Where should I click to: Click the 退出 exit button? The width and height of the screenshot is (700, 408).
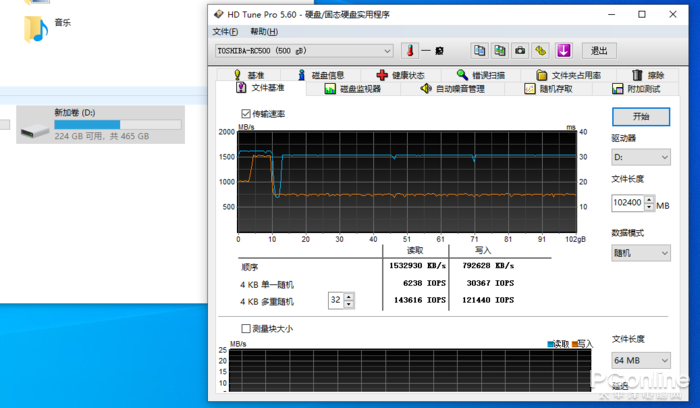pyautogui.click(x=598, y=51)
